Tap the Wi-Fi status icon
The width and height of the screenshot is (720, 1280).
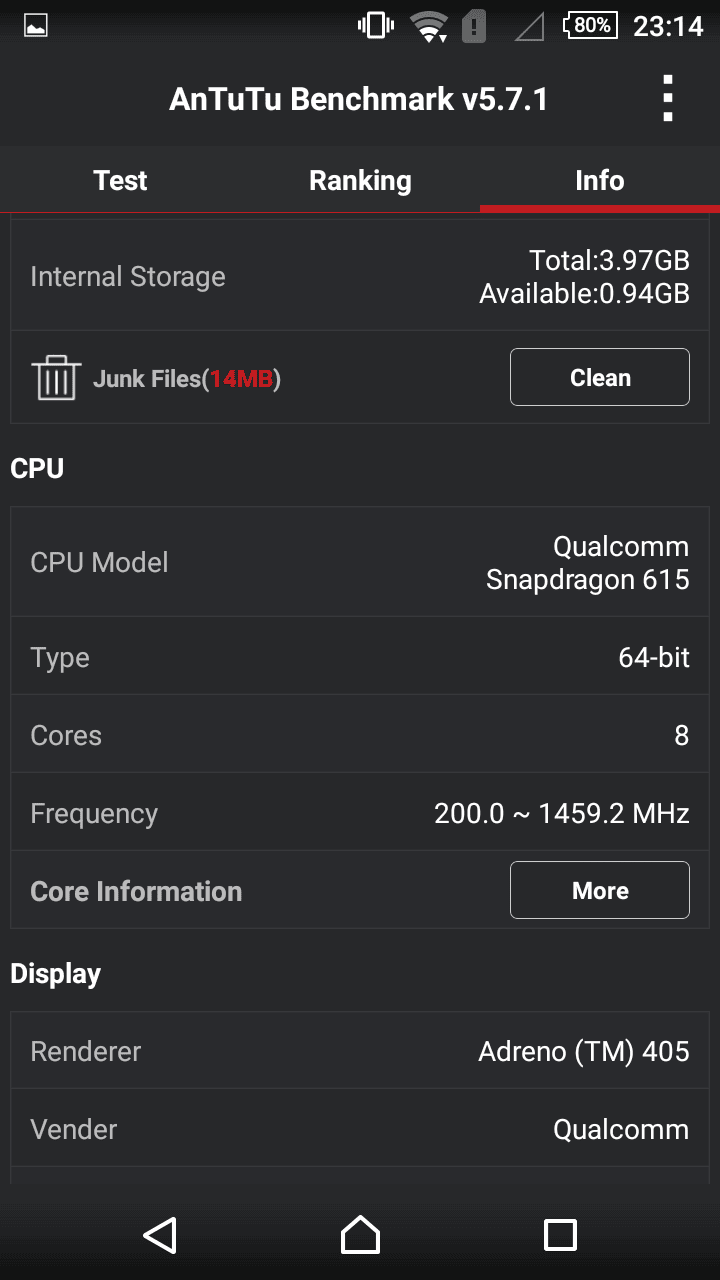[x=430, y=27]
